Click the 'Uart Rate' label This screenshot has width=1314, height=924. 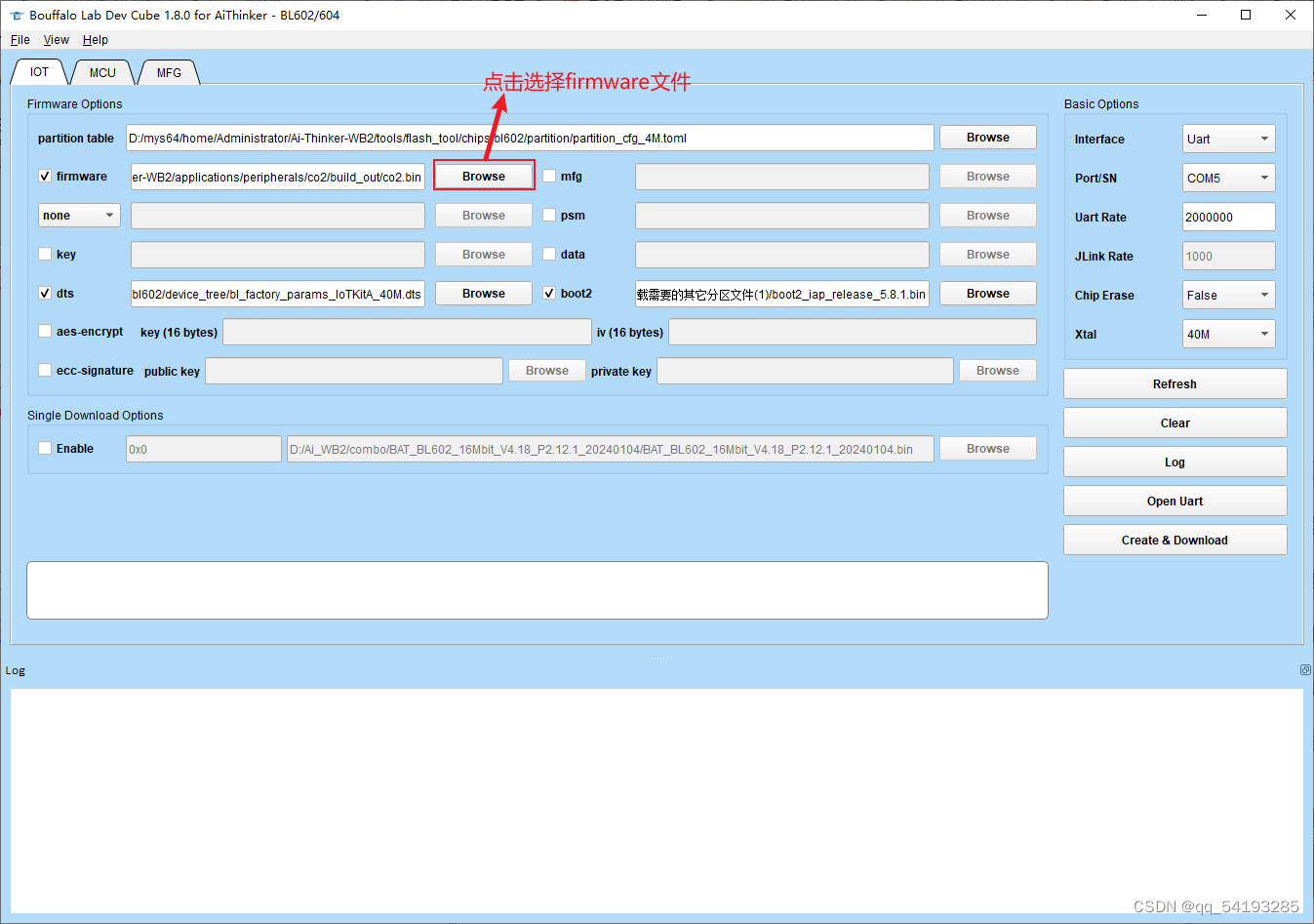tap(1100, 217)
